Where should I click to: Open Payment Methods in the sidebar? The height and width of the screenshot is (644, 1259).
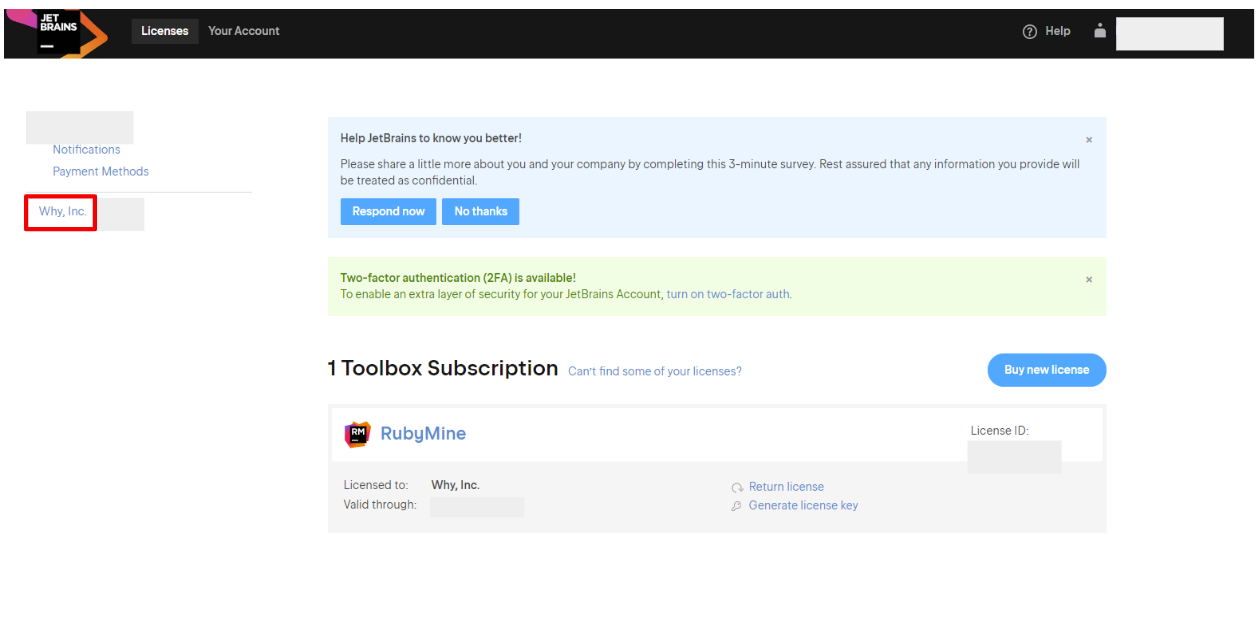click(100, 171)
